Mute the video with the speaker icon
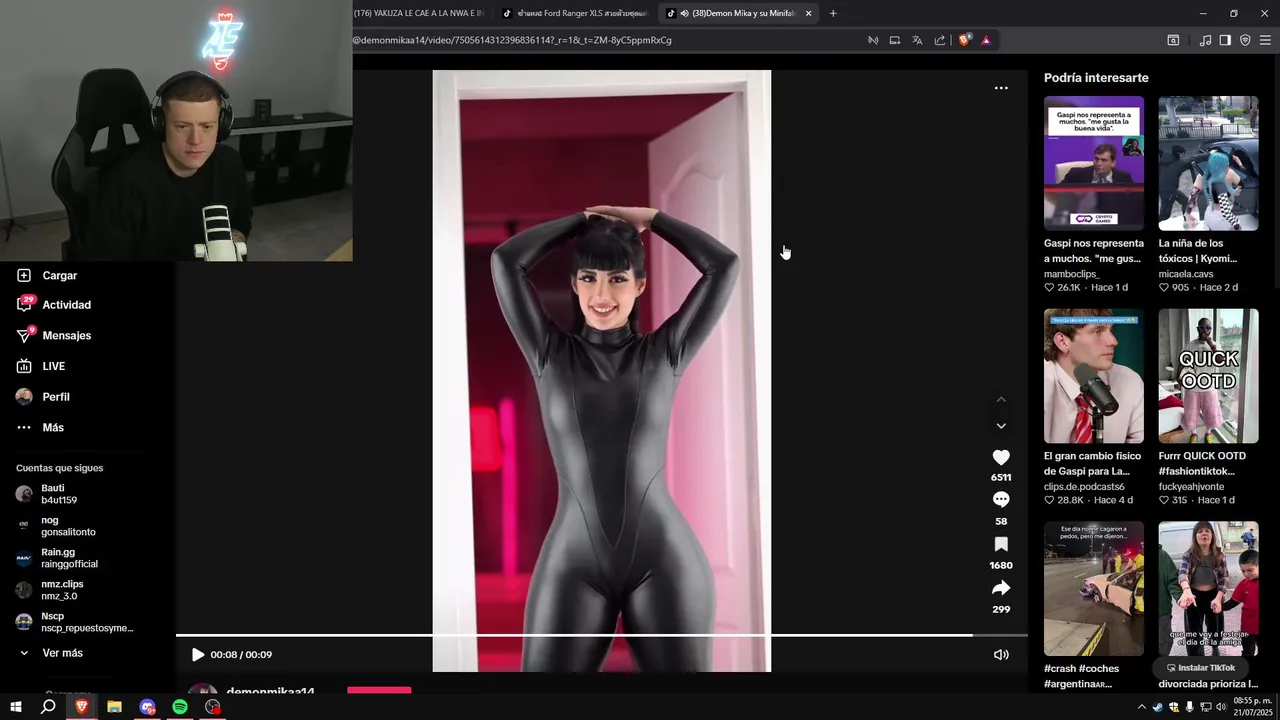 coord(1001,655)
